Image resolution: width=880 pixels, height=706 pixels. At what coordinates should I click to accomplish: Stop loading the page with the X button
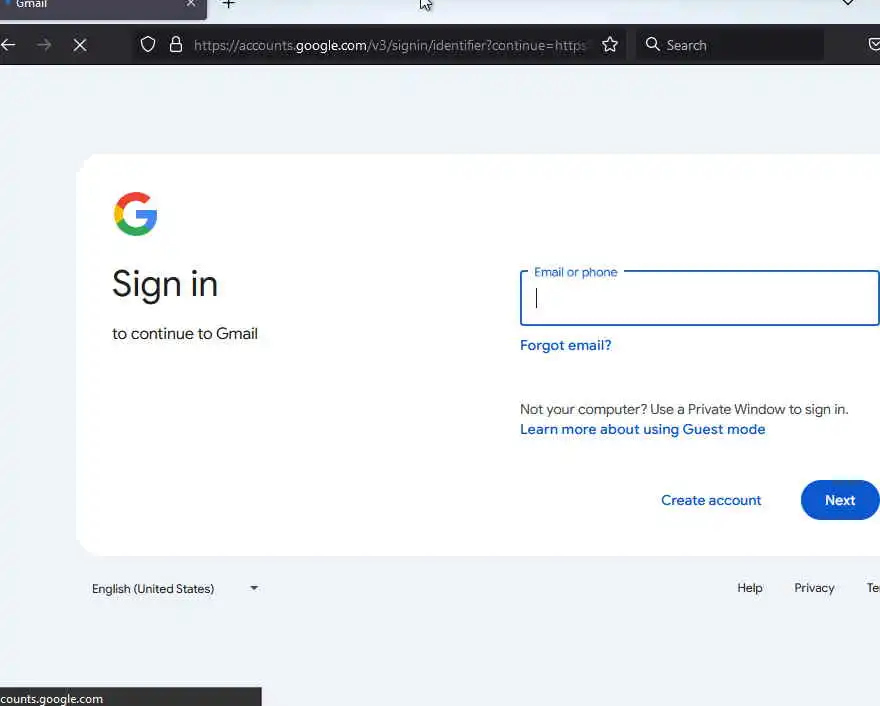tap(80, 45)
